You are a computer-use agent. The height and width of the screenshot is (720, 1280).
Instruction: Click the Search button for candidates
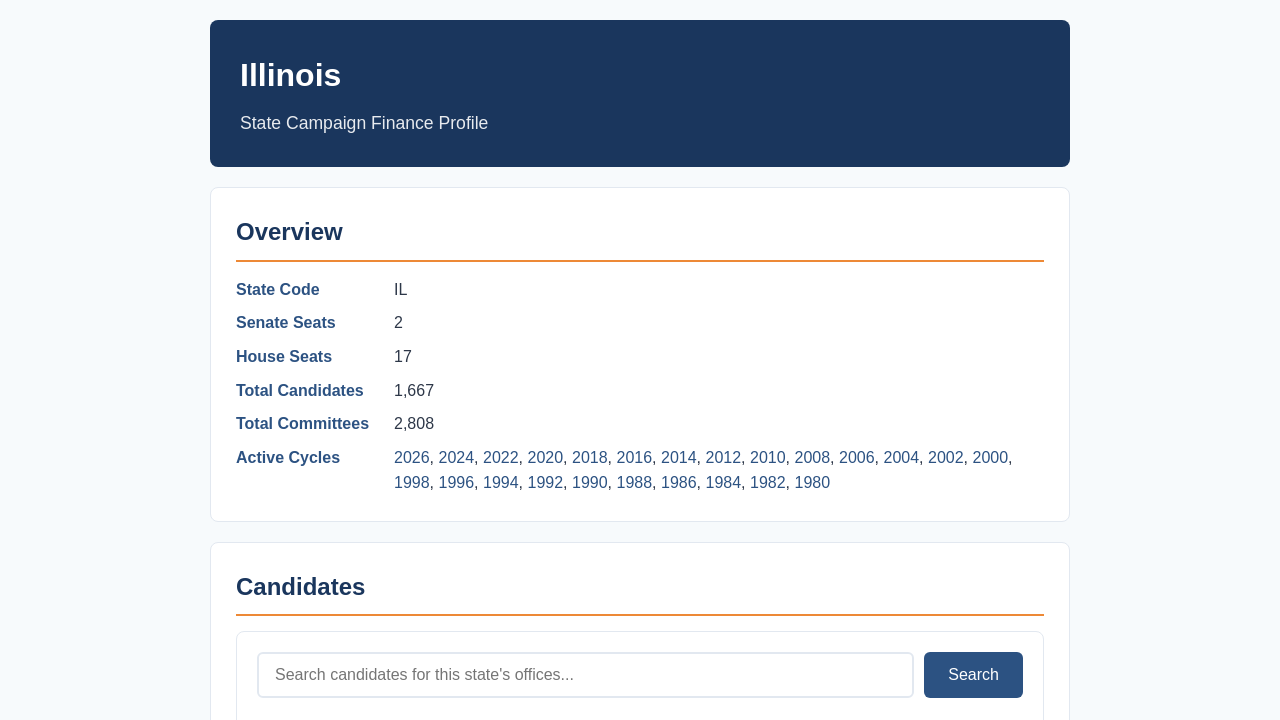point(973,675)
